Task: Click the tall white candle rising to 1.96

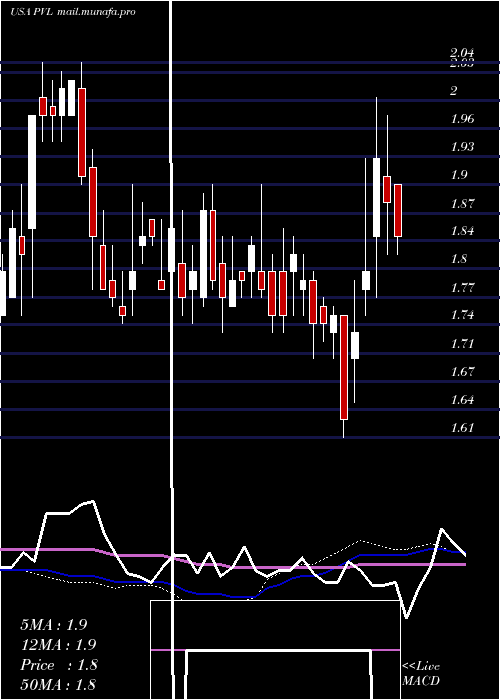Action: pyautogui.click(x=32, y=172)
